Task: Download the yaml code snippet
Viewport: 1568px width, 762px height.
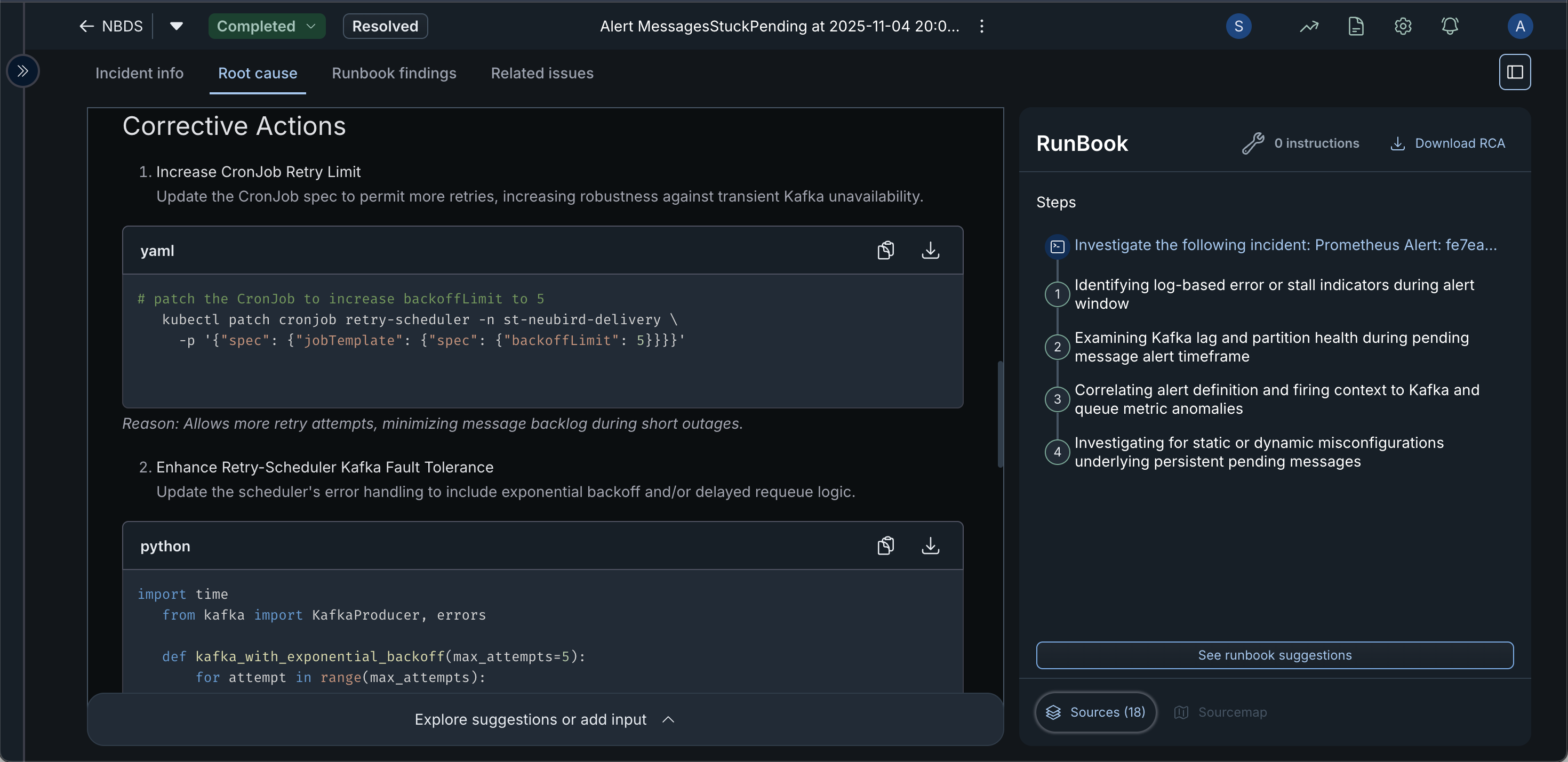Action: click(930, 250)
